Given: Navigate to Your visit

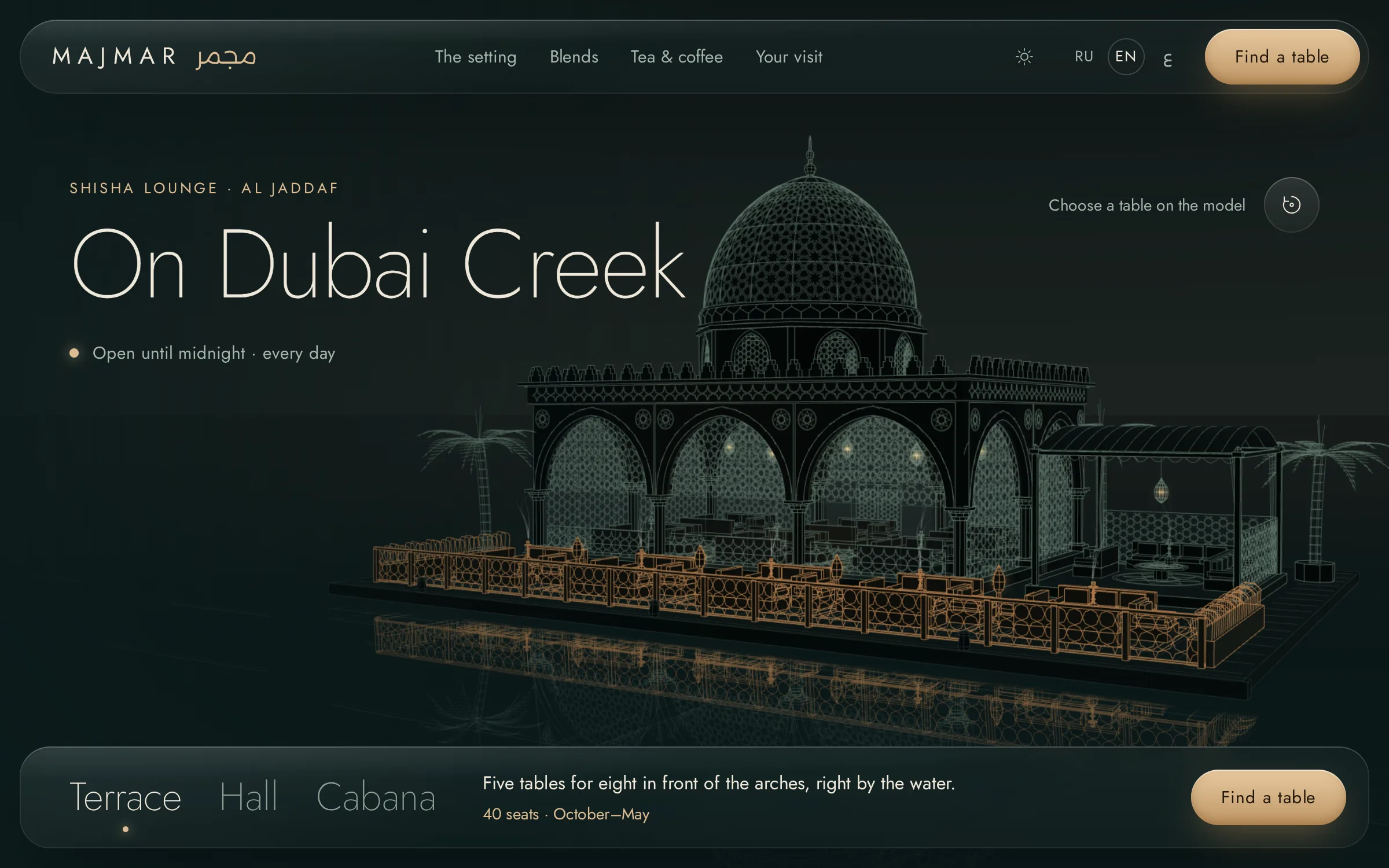Looking at the screenshot, I should pos(789,57).
